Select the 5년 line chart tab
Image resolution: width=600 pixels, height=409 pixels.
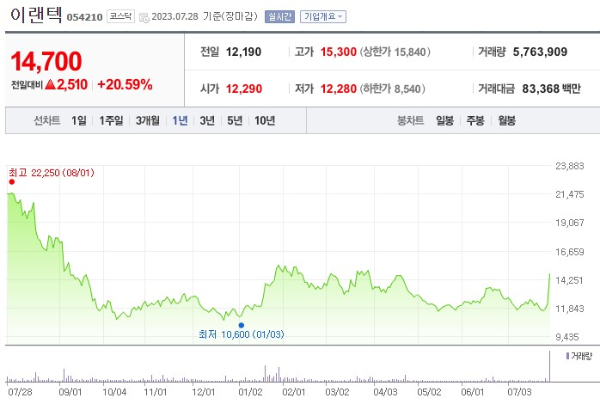click(x=235, y=121)
